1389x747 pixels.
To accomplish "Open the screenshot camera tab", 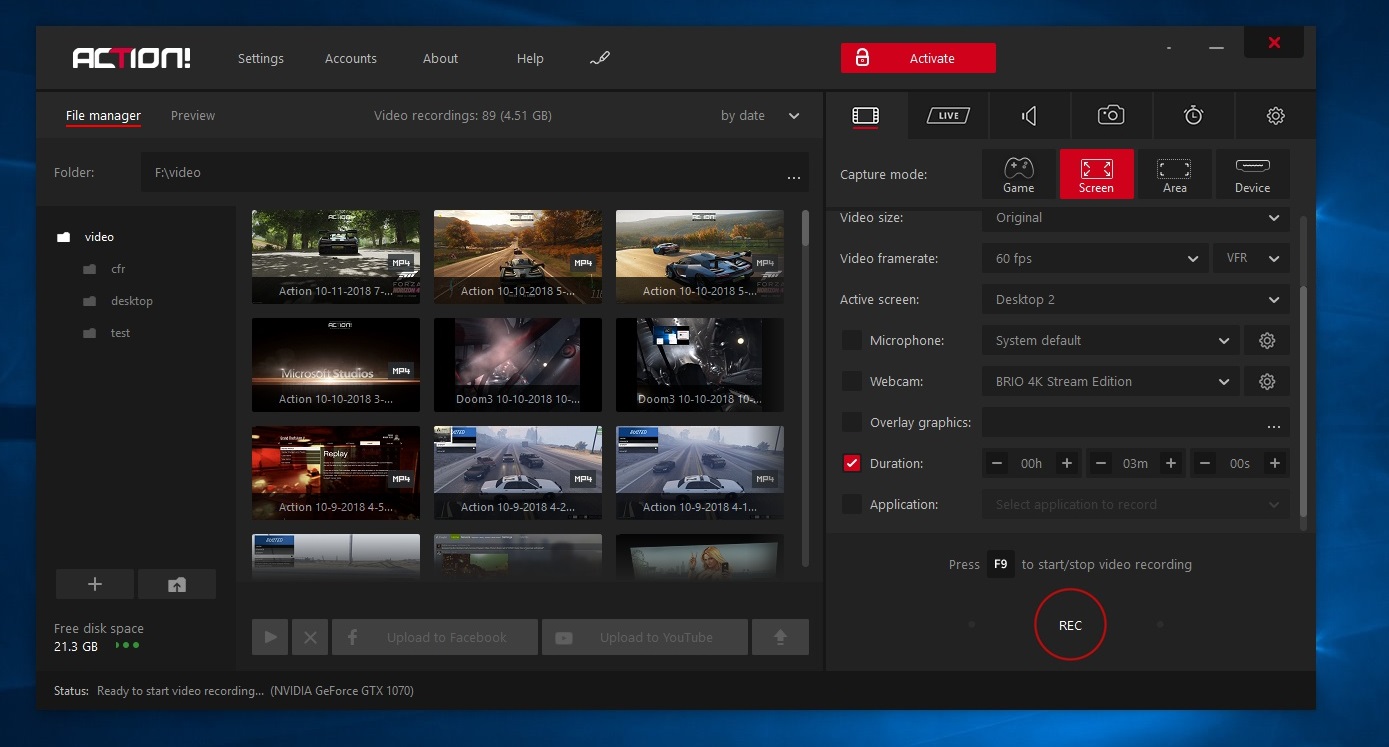I will tap(1111, 116).
